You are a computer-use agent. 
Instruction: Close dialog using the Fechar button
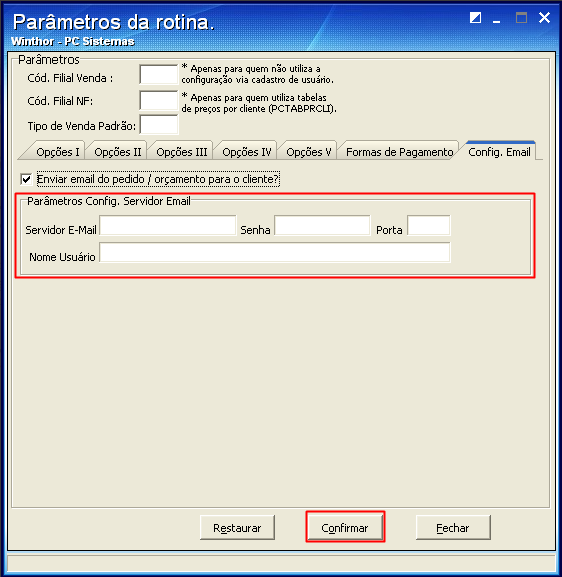click(x=453, y=528)
